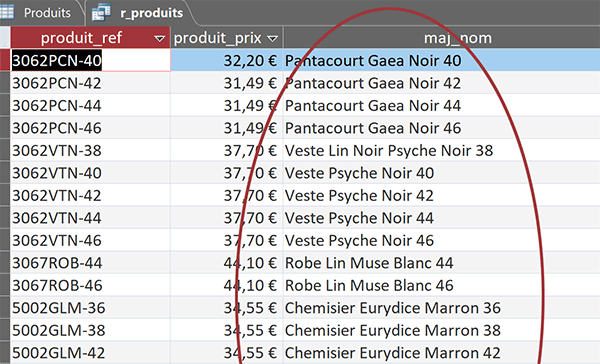Click the price cell of row 5002GLM-36
Screen dimensions: 600x364
(227, 308)
